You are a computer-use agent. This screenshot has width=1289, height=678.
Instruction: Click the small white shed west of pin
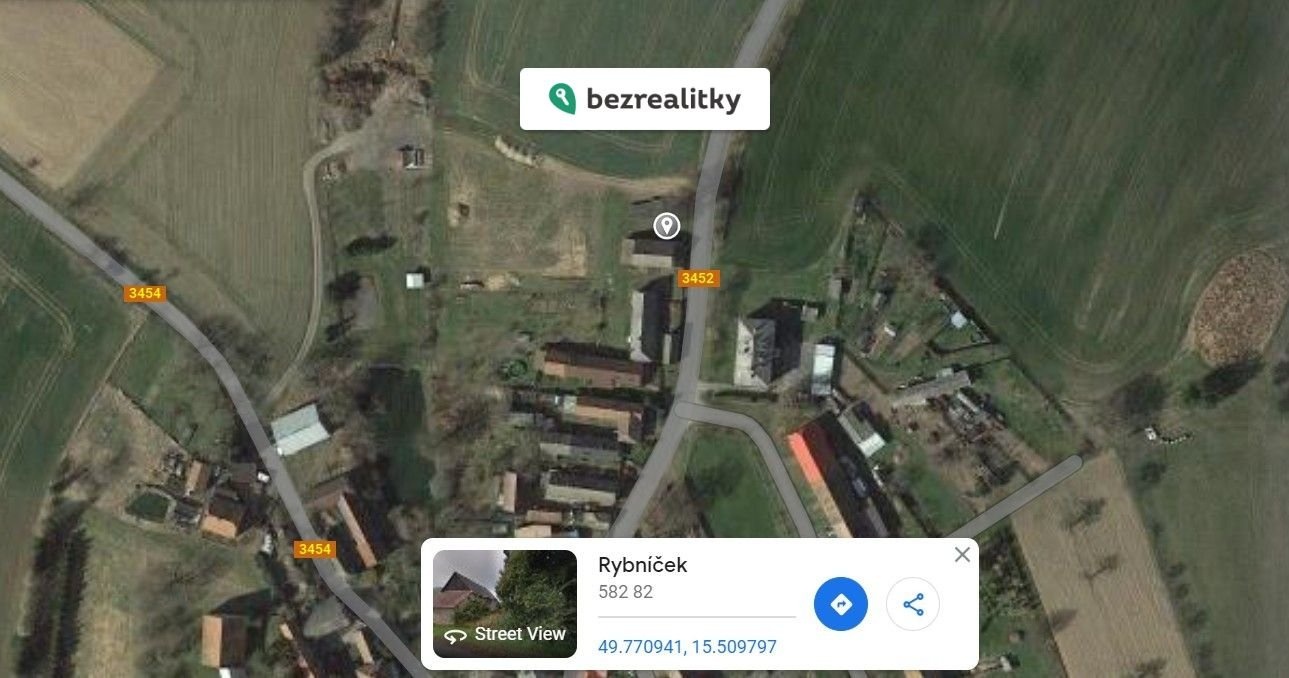[x=415, y=280]
